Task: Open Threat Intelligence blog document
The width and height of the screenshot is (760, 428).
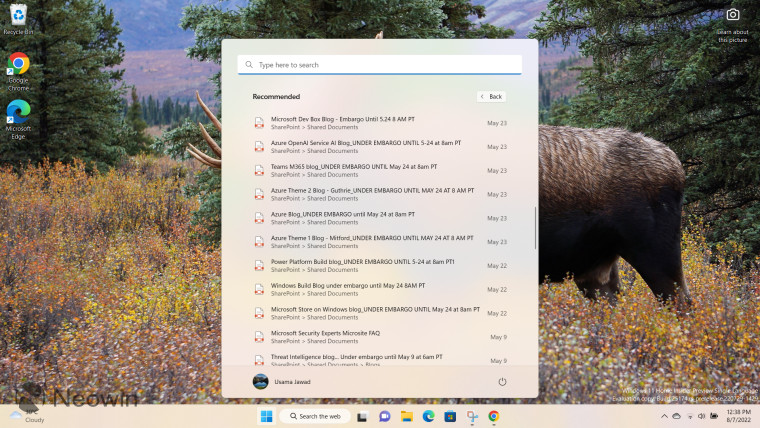Action: [x=380, y=360]
